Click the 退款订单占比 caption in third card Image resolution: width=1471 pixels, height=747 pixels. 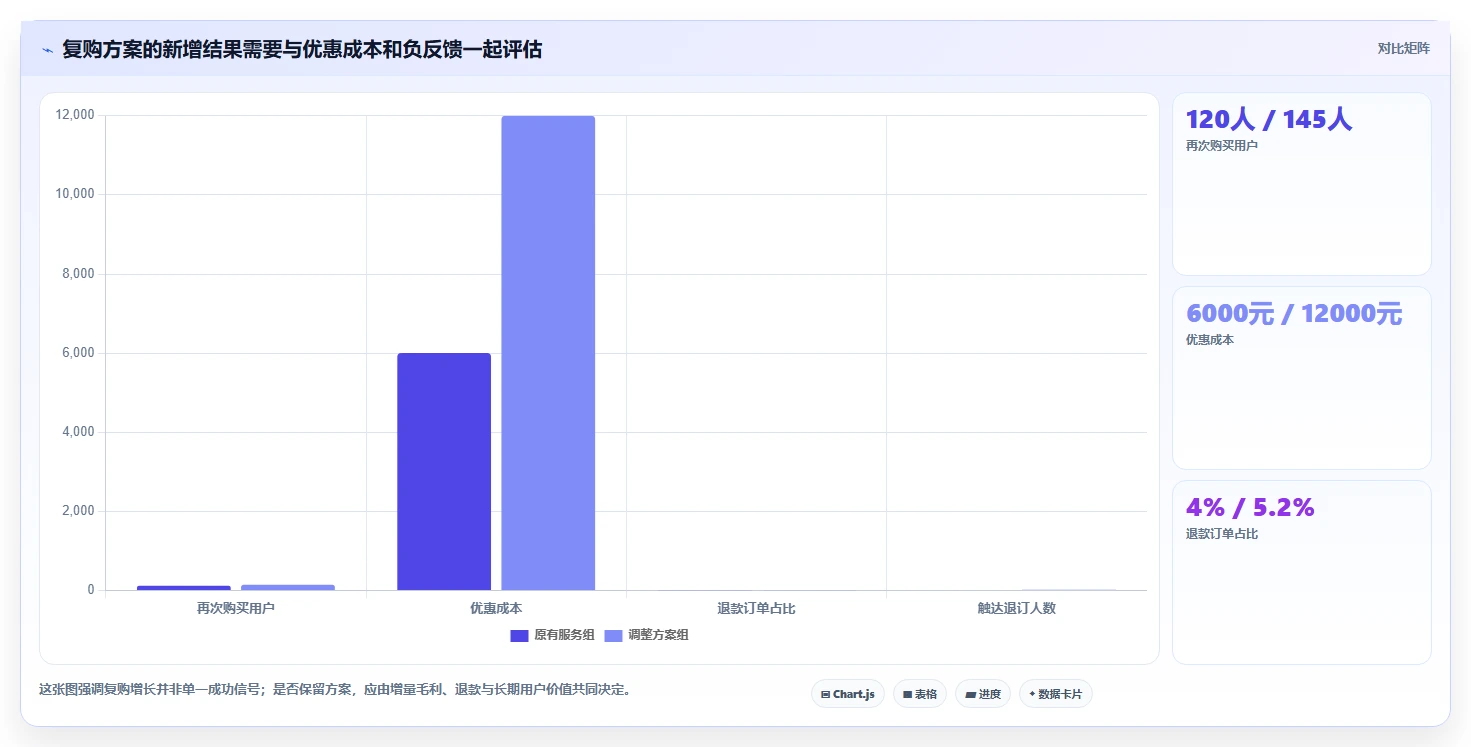[1222, 534]
